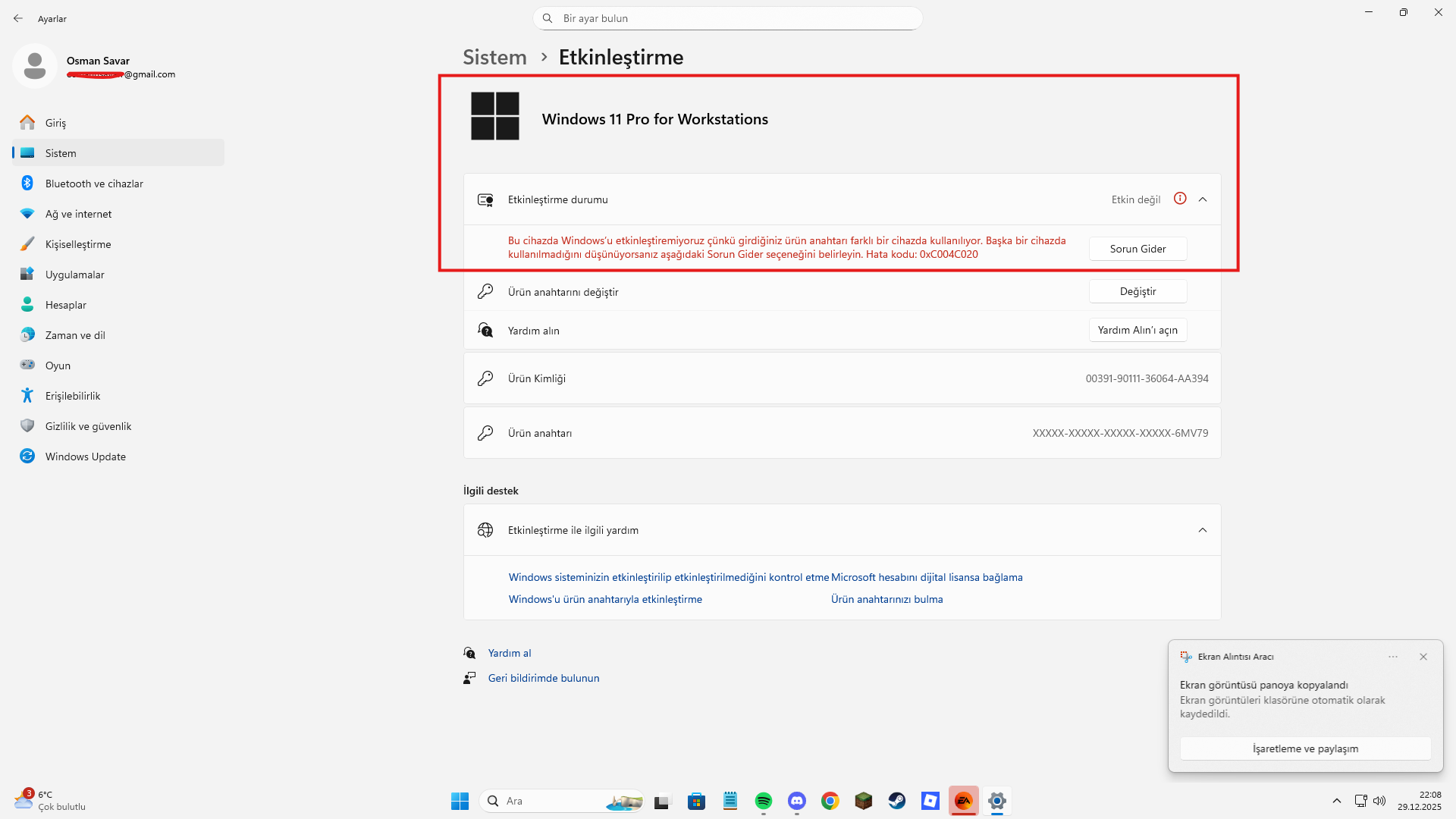Open Gizlilik ve güvenlik settings

point(118,426)
